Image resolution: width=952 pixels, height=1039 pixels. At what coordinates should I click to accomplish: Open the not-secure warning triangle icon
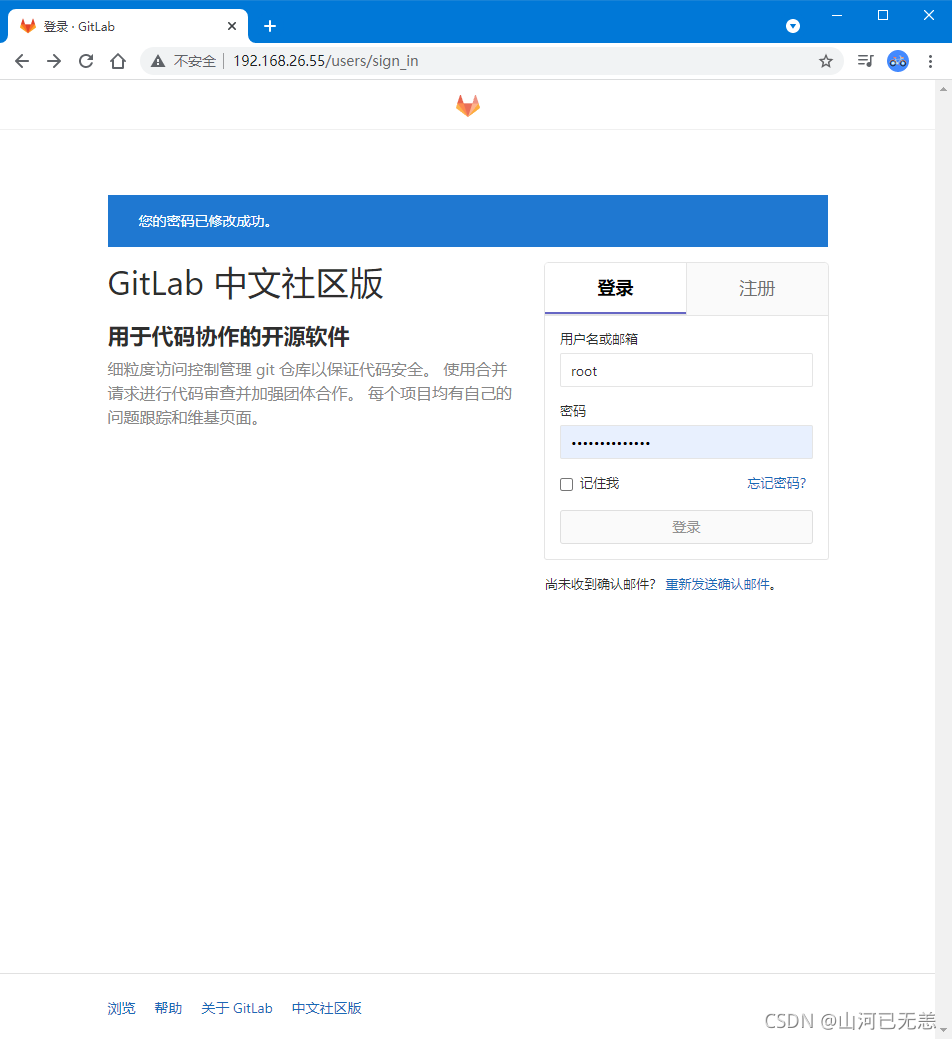coord(158,62)
